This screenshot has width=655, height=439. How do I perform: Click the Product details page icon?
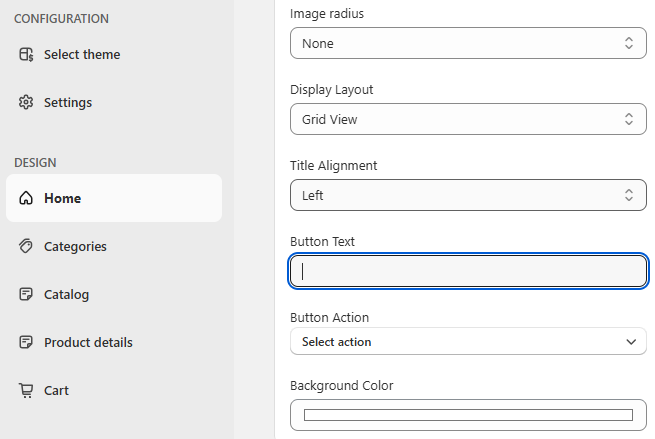(26, 342)
